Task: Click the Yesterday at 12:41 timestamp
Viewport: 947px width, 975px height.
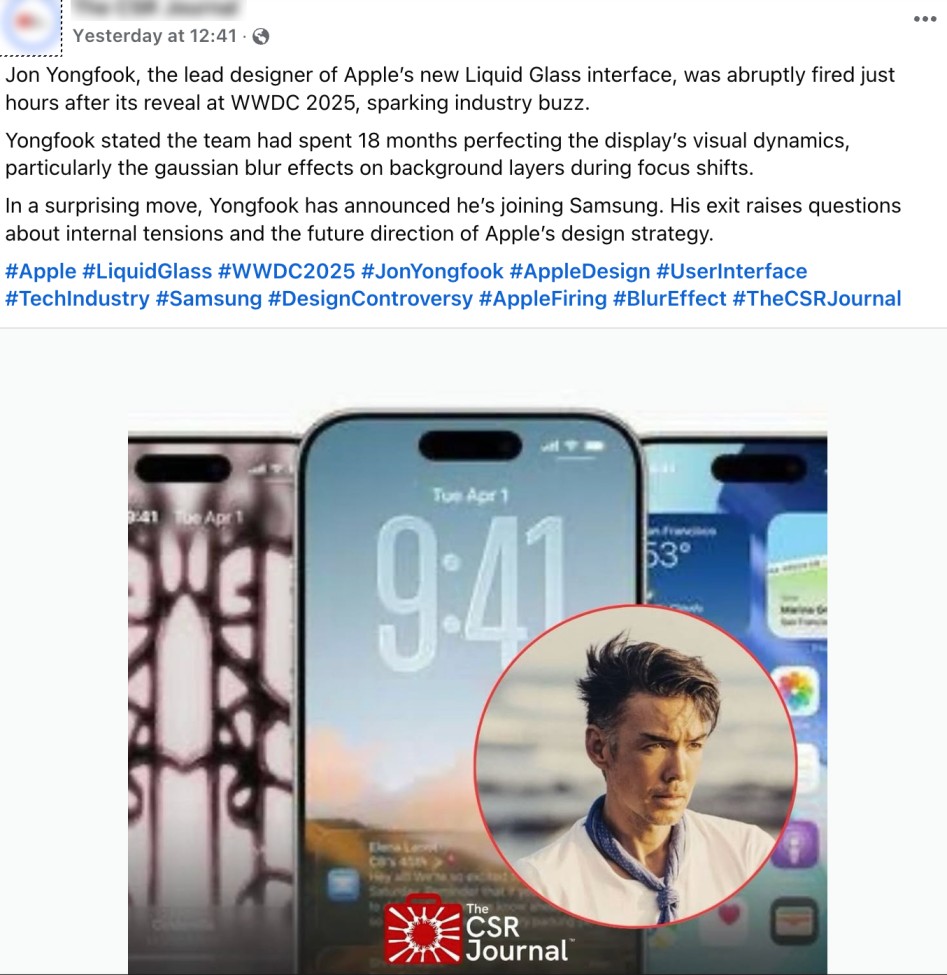Action: (x=155, y=36)
